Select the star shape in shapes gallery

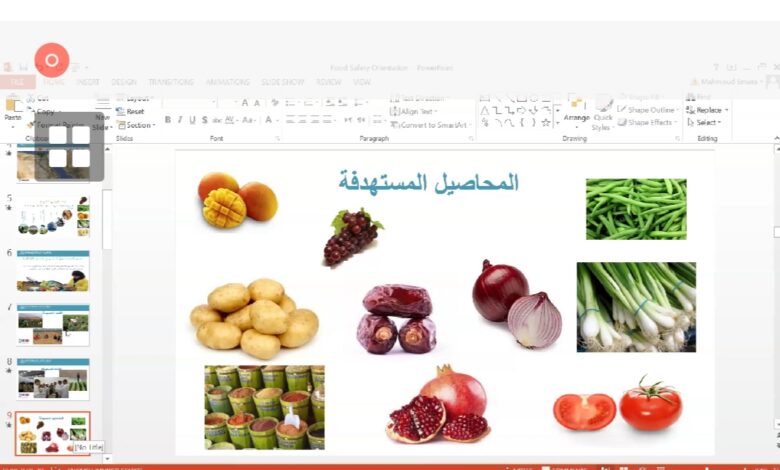pyautogui.click(x=545, y=122)
